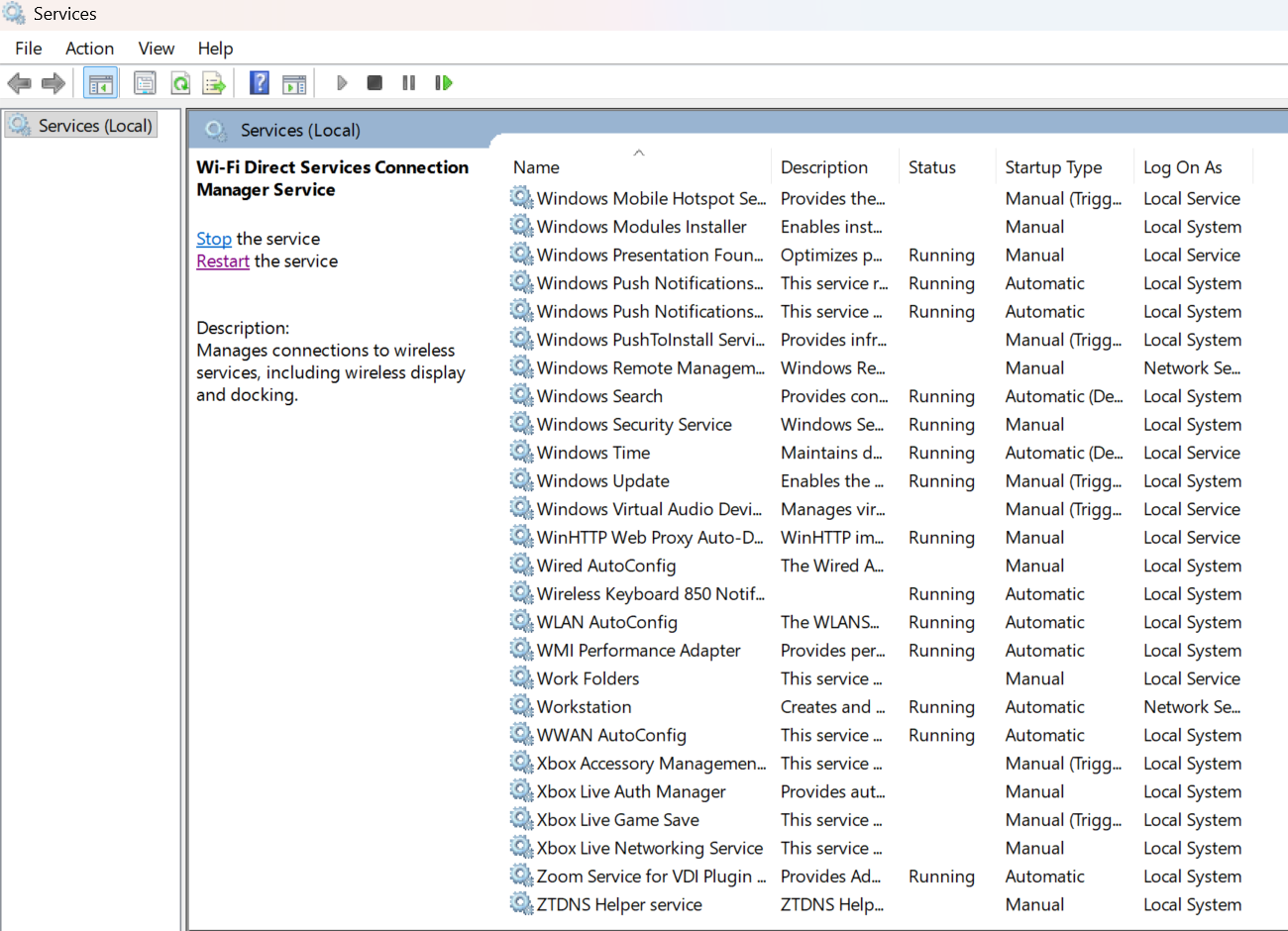Image resolution: width=1288 pixels, height=931 pixels.
Task: Restart the service using the green restart icon
Action: click(443, 83)
